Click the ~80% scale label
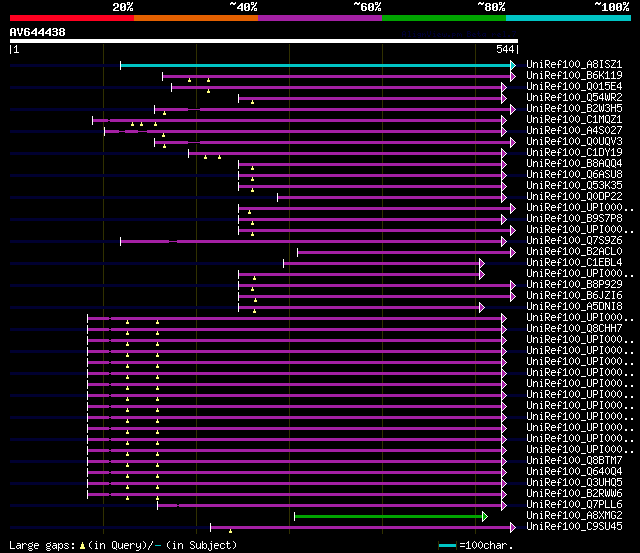The image size is (640, 553). coord(491,7)
